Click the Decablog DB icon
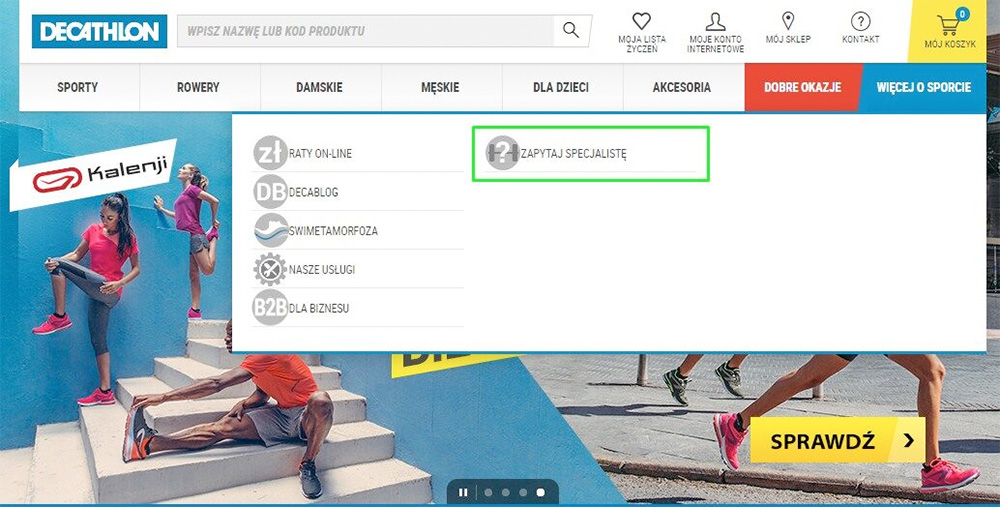 270,192
